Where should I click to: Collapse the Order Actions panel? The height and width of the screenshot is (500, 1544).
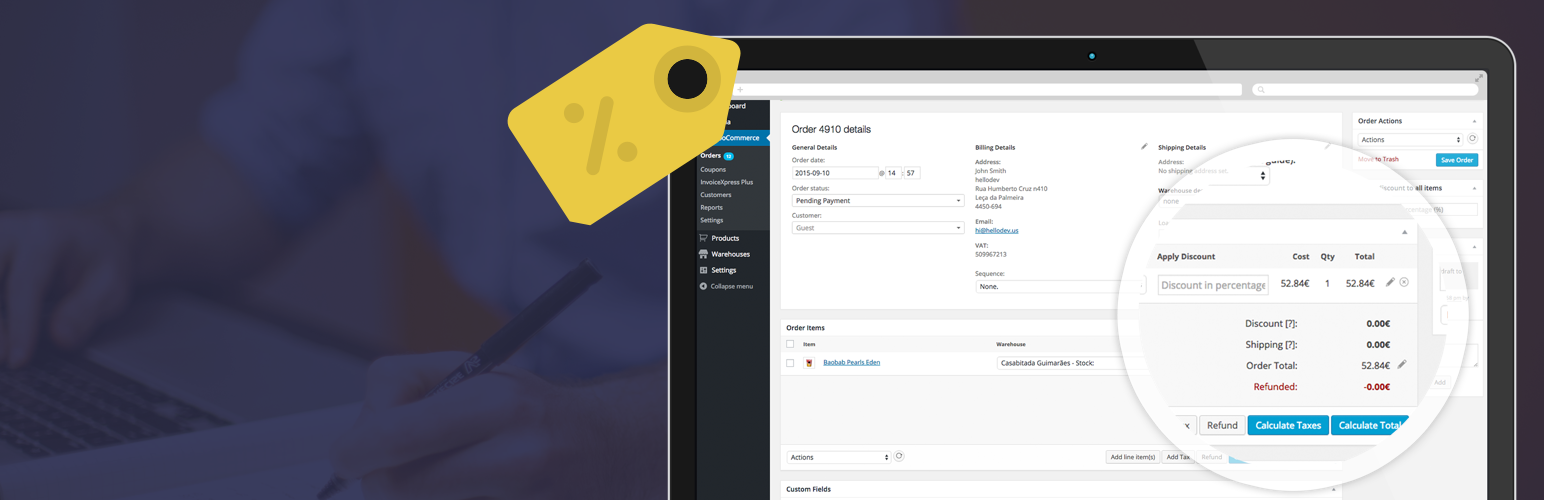pyautogui.click(x=1472, y=121)
